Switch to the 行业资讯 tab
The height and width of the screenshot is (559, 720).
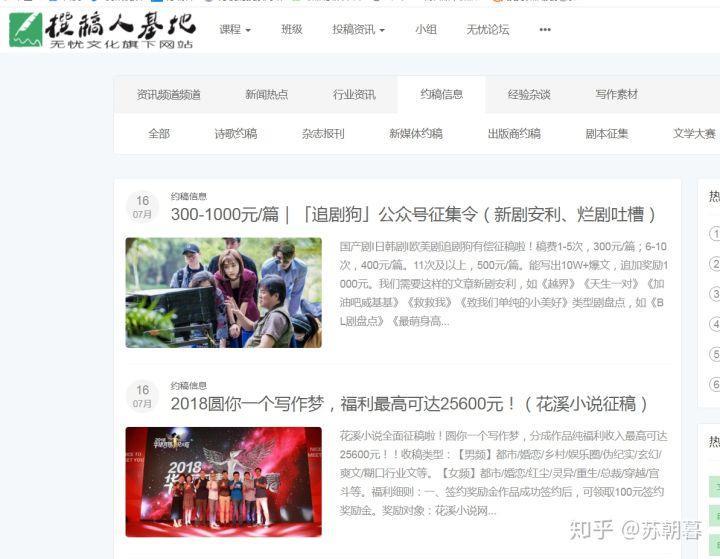coord(354,95)
